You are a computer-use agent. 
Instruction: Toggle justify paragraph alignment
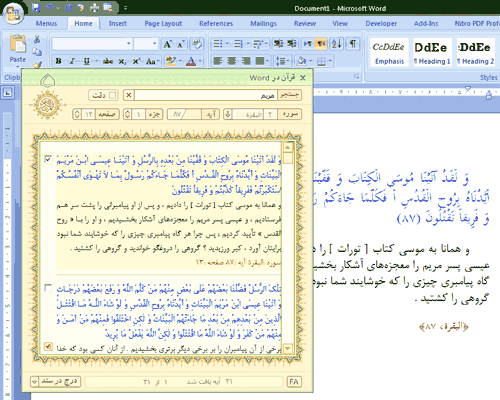coord(260,61)
